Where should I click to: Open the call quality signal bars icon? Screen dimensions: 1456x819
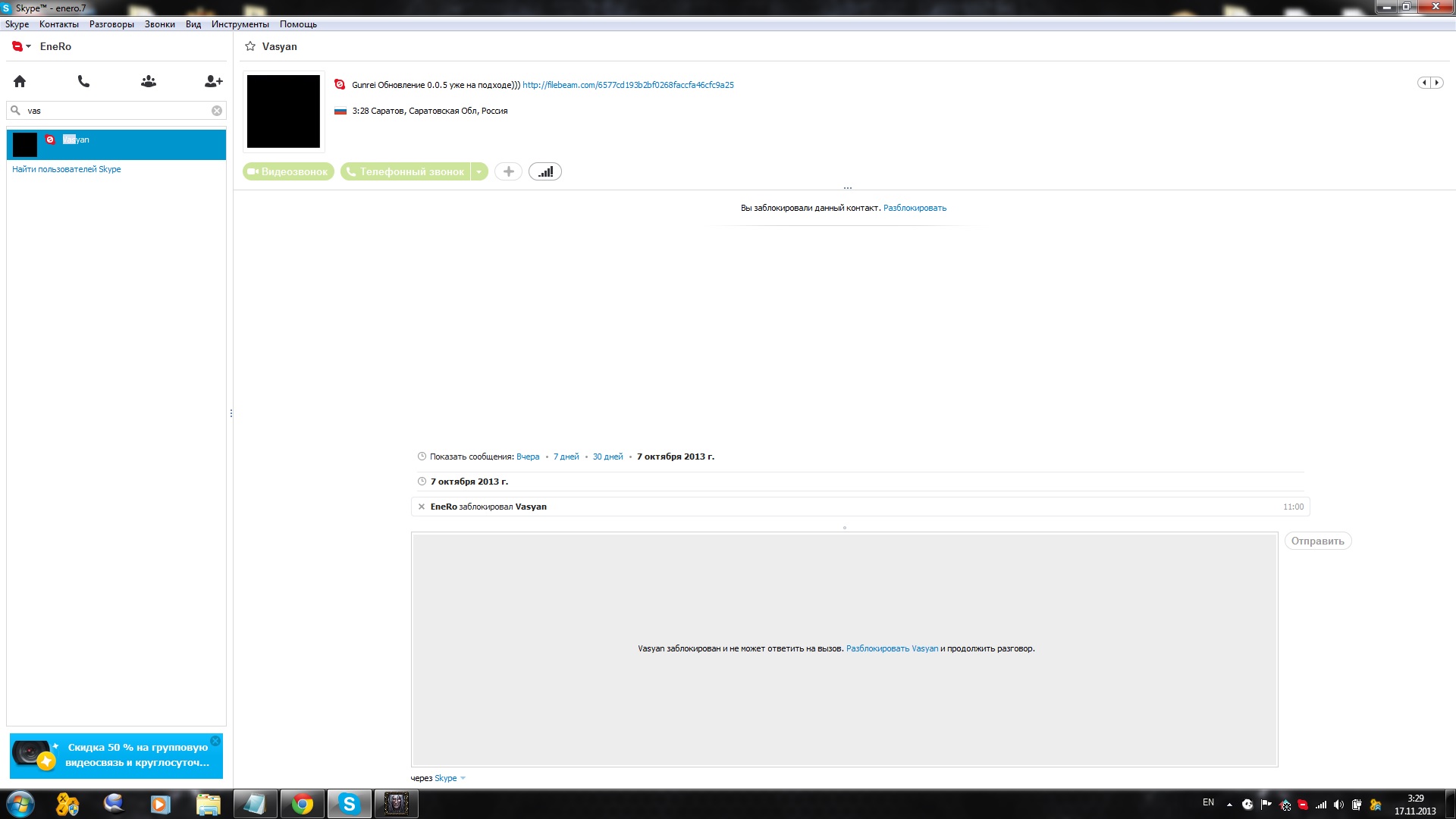(x=545, y=172)
